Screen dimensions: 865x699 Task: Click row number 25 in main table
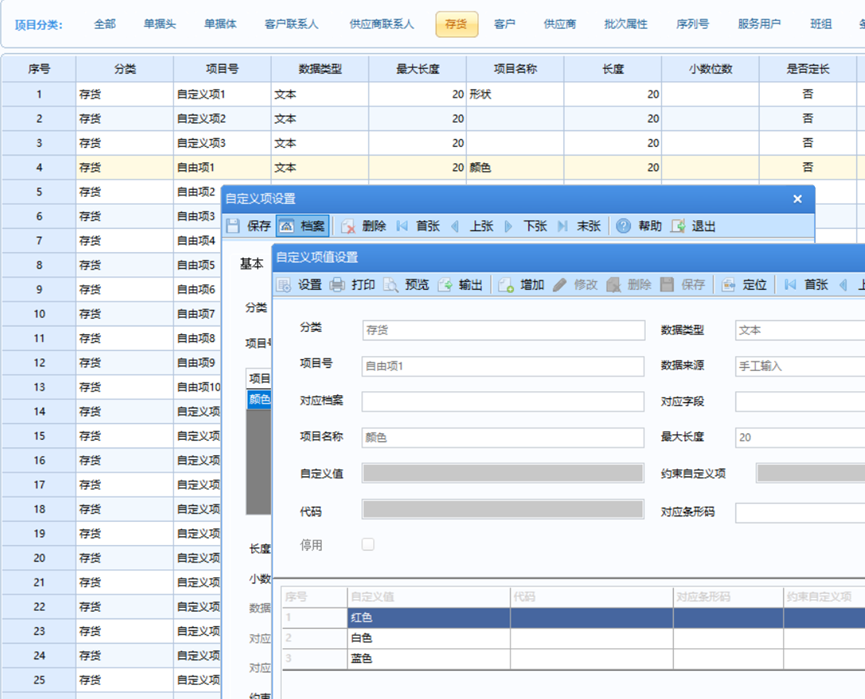[39, 680]
